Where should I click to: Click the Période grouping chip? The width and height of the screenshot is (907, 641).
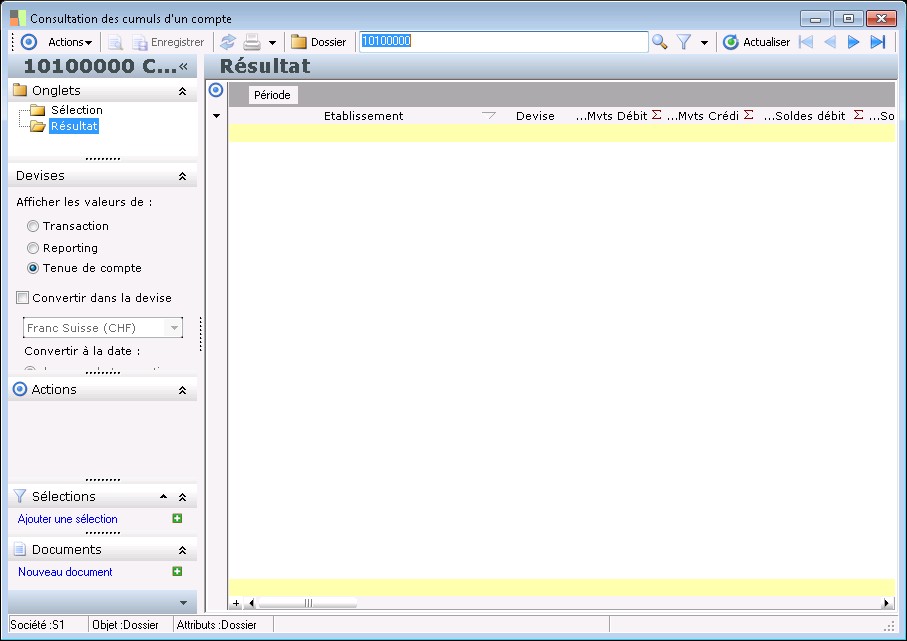click(272, 95)
